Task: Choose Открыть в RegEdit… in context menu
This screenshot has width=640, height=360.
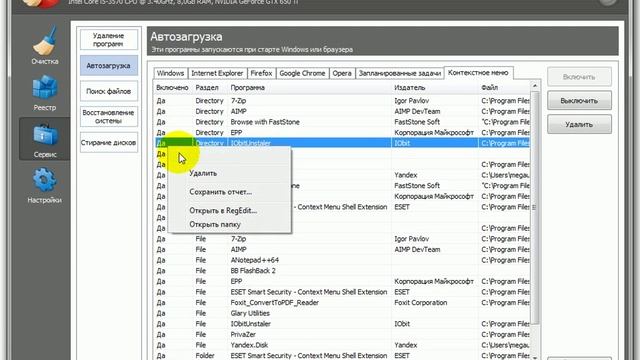Action: 230,211
